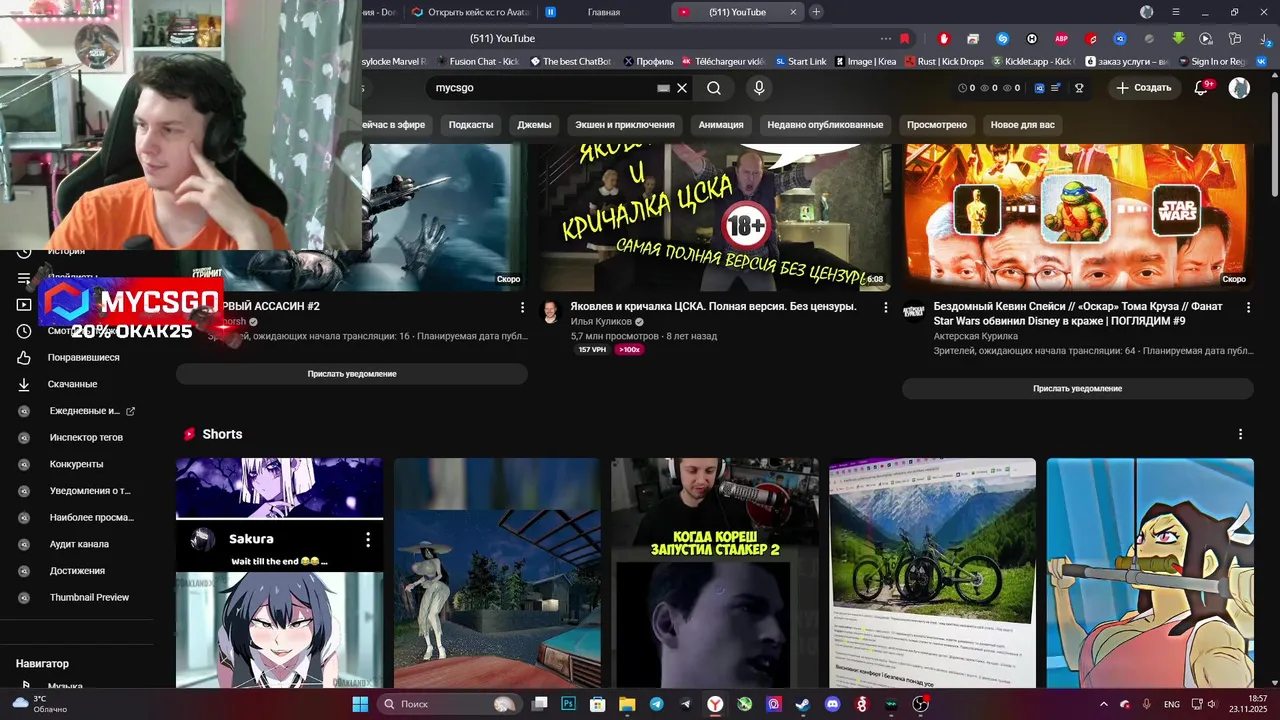1280x720 pixels.
Task: Click Прислать уведомление under the Кевин Спейси video
Action: coord(1077,388)
